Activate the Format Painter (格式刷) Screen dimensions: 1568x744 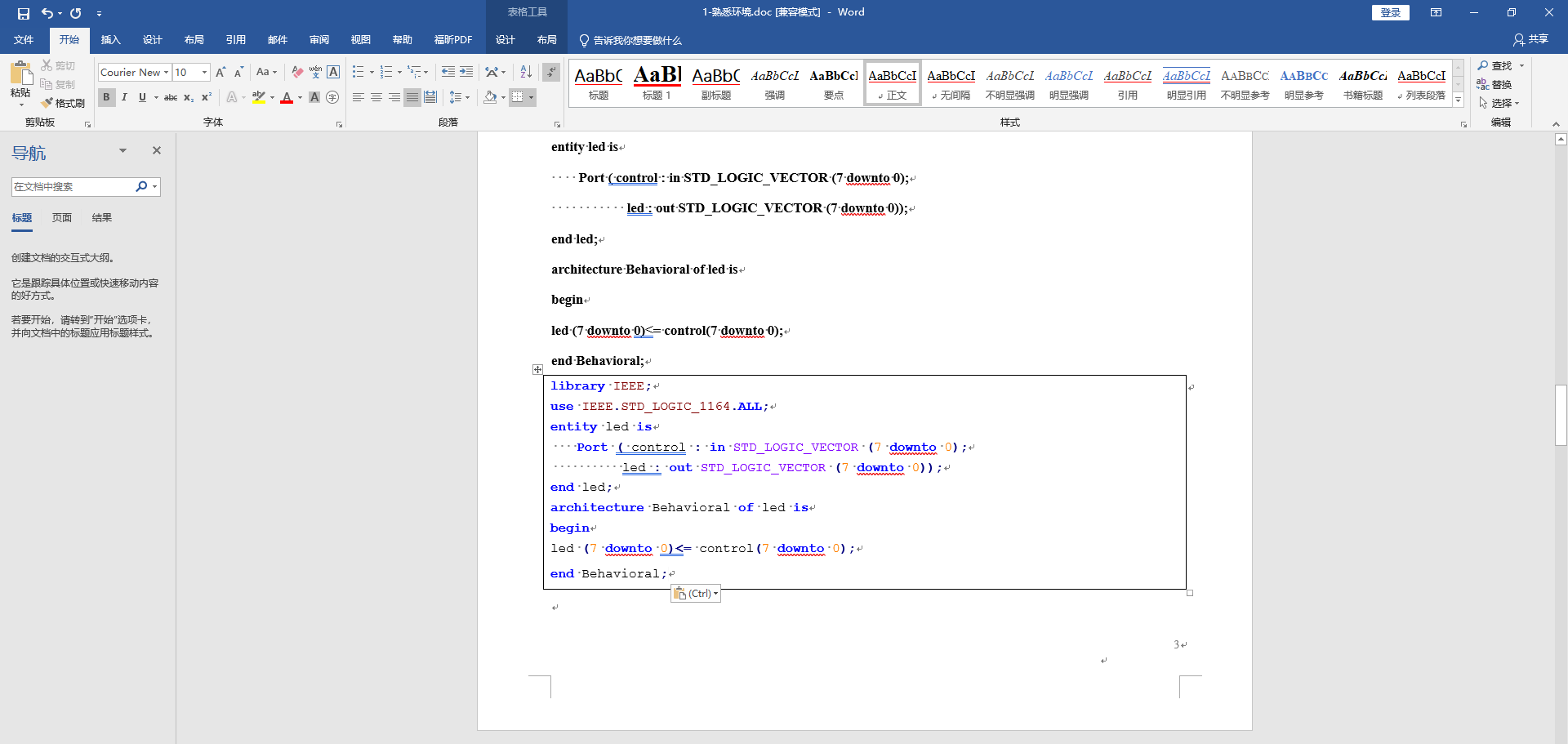(64, 103)
